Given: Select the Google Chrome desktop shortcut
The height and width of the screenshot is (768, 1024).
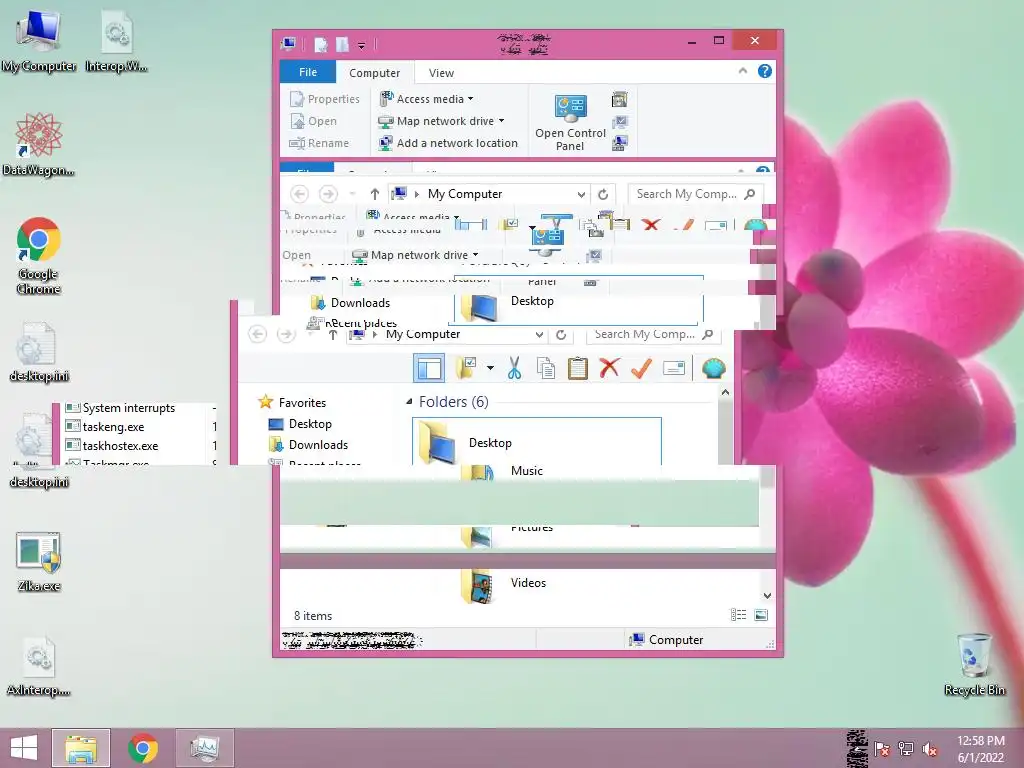Looking at the screenshot, I should coord(39,255).
